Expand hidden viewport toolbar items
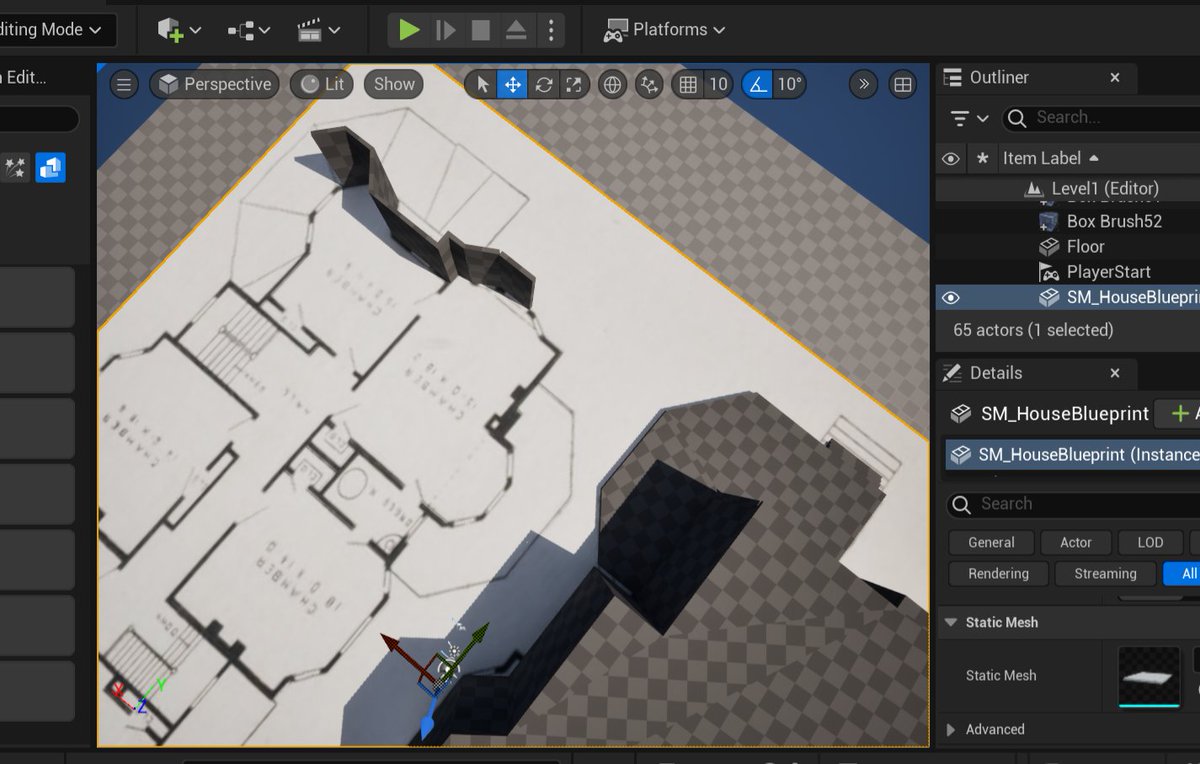 [x=864, y=84]
